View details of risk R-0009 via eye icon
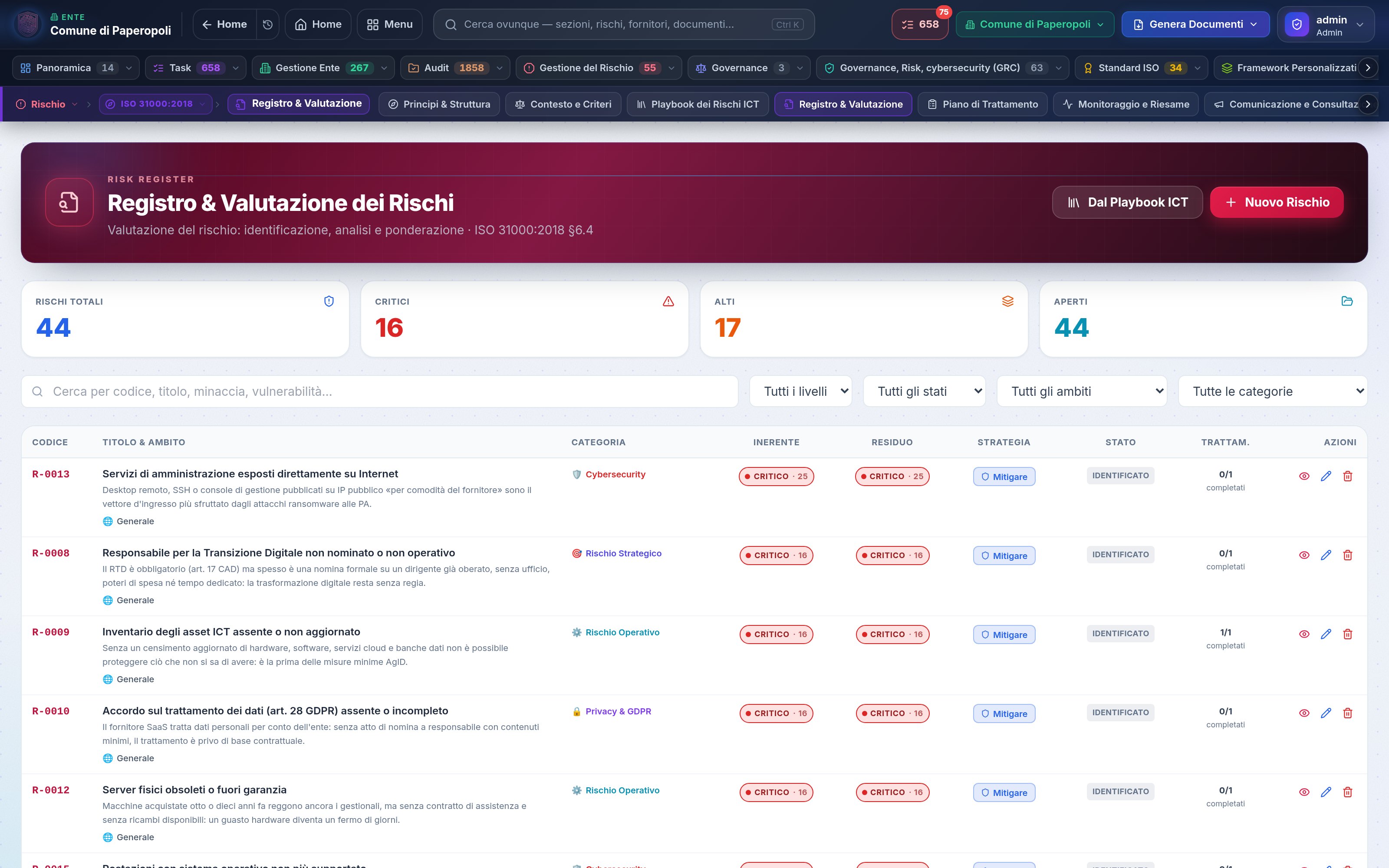The image size is (1389, 868). (1304, 635)
